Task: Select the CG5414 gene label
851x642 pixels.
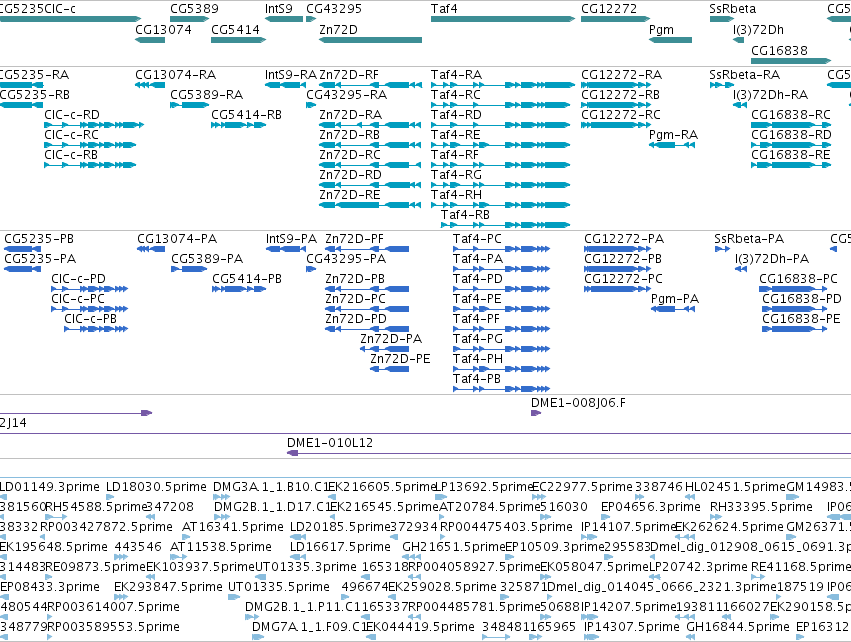Action: [235, 29]
